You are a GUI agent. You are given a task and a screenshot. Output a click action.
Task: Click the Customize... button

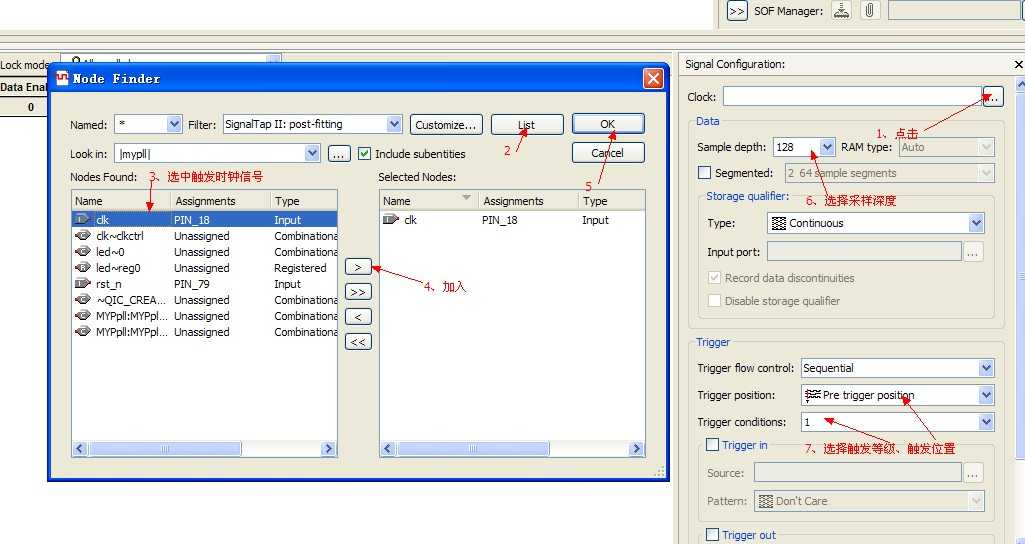point(447,124)
